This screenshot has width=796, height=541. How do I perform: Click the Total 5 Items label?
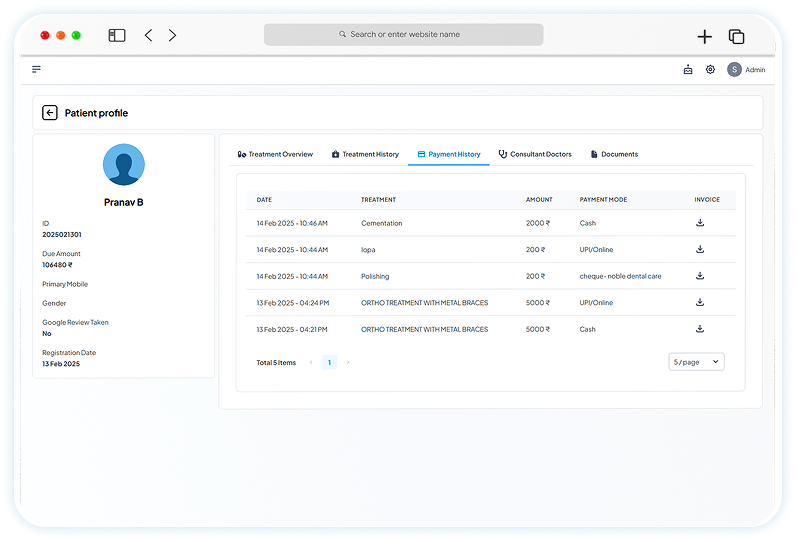[x=276, y=363]
